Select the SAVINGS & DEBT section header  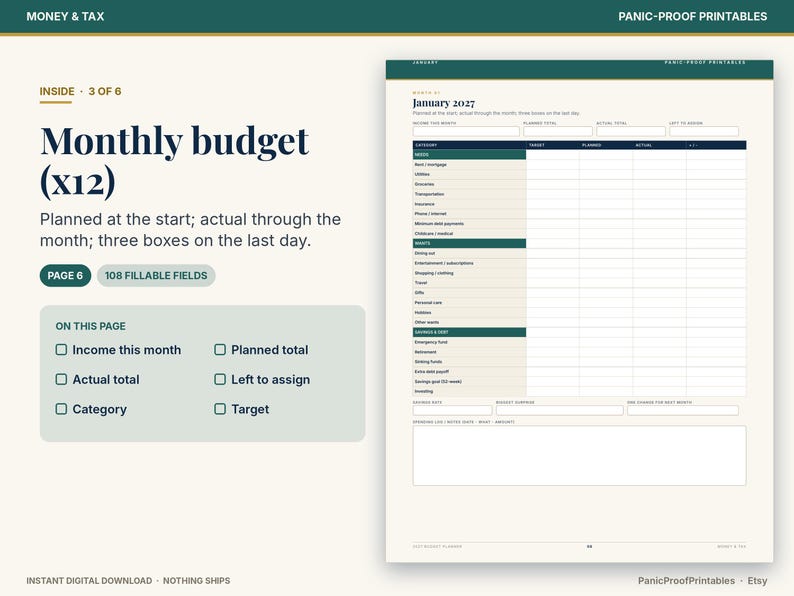[x=469, y=332]
